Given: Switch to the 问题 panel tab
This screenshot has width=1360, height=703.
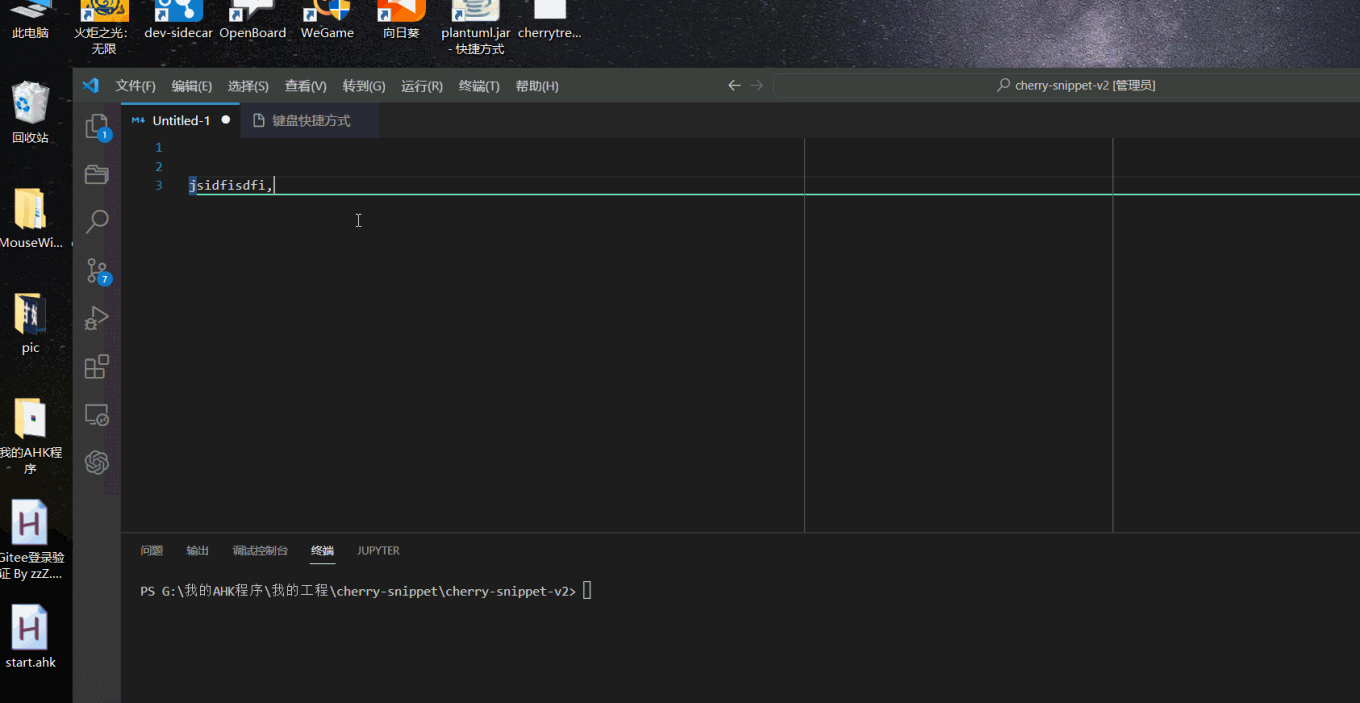Looking at the screenshot, I should point(151,551).
